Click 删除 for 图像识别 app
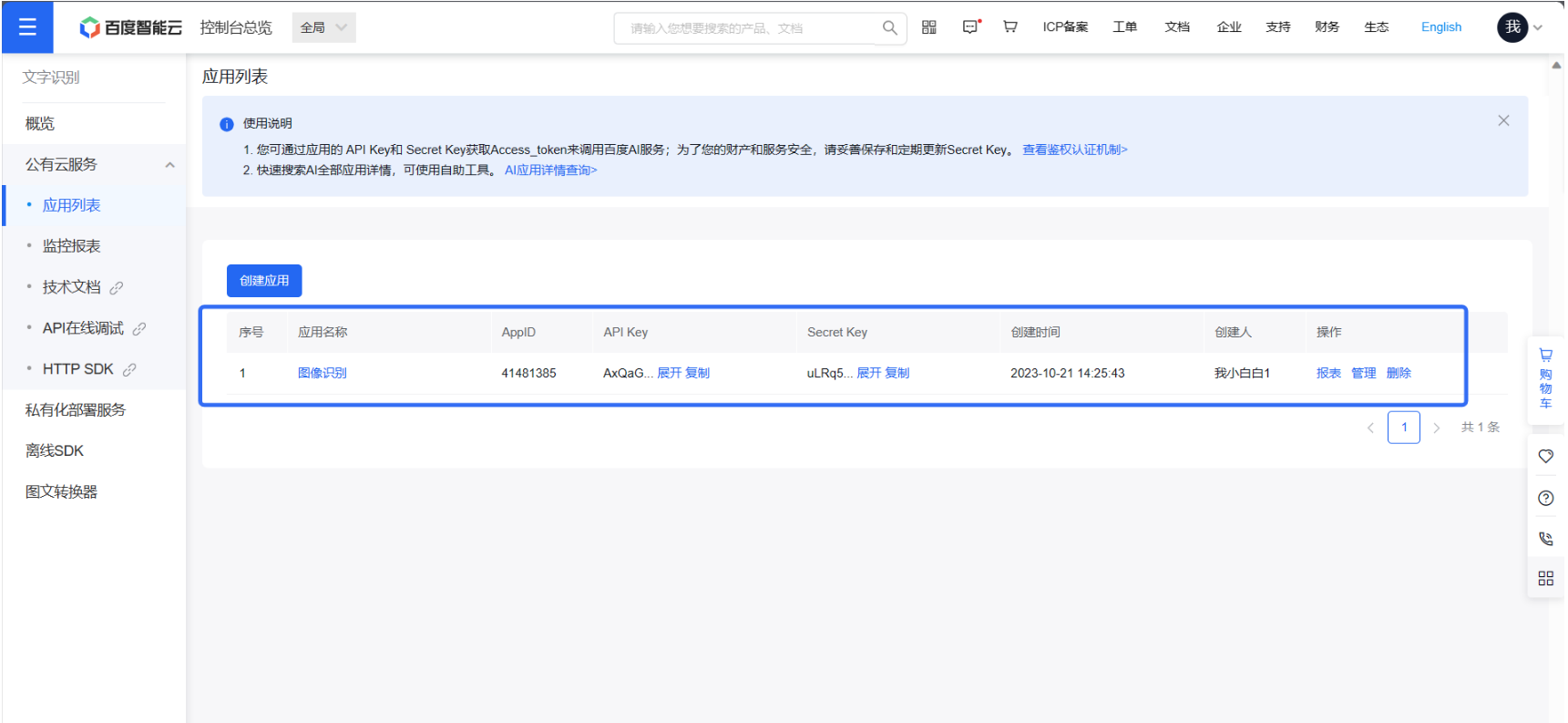1568x723 pixels. [x=1399, y=373]
